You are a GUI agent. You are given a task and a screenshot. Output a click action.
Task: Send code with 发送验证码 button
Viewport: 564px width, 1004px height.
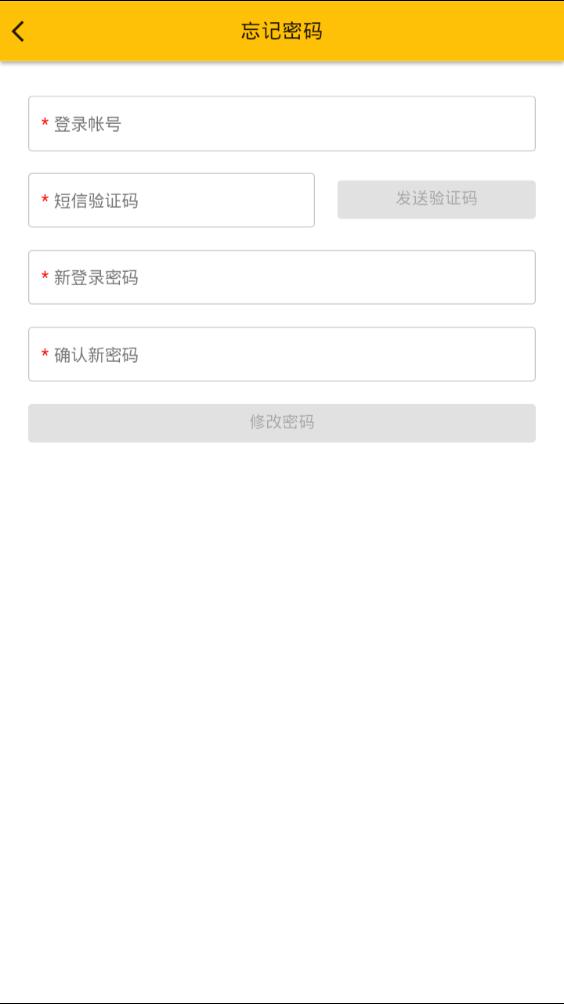click(437, 199)
